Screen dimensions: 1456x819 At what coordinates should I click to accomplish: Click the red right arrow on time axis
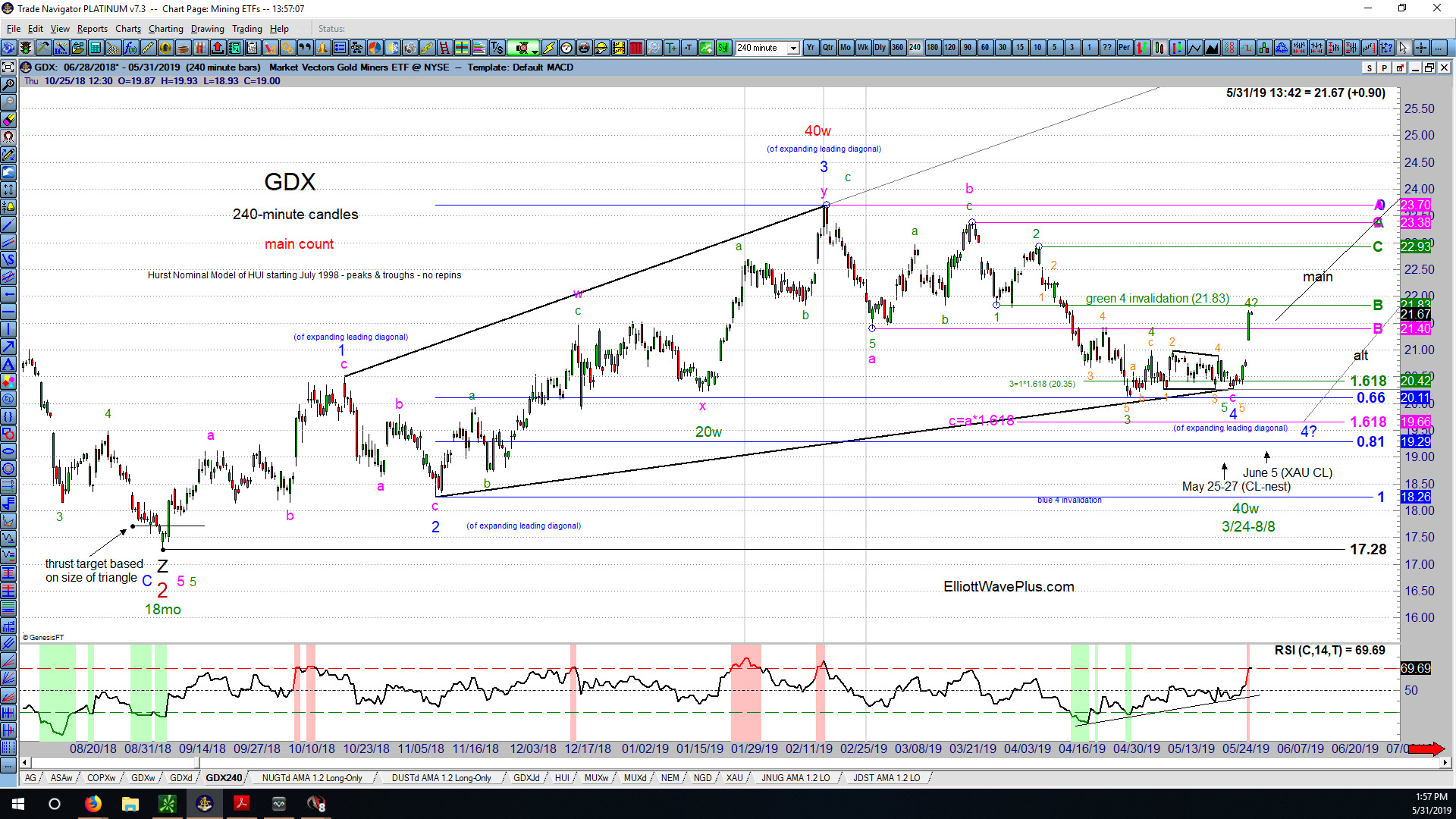click(x=1426, y=749)
